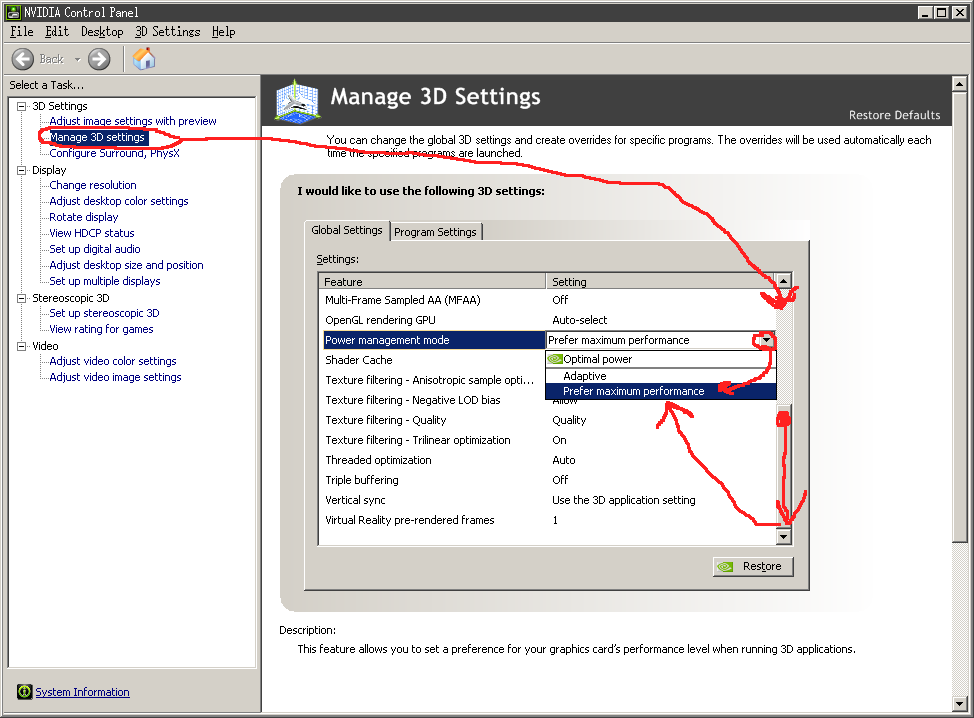
Task: Click the Manage 3D Settings header icon
Action: [x=298, y=100]
